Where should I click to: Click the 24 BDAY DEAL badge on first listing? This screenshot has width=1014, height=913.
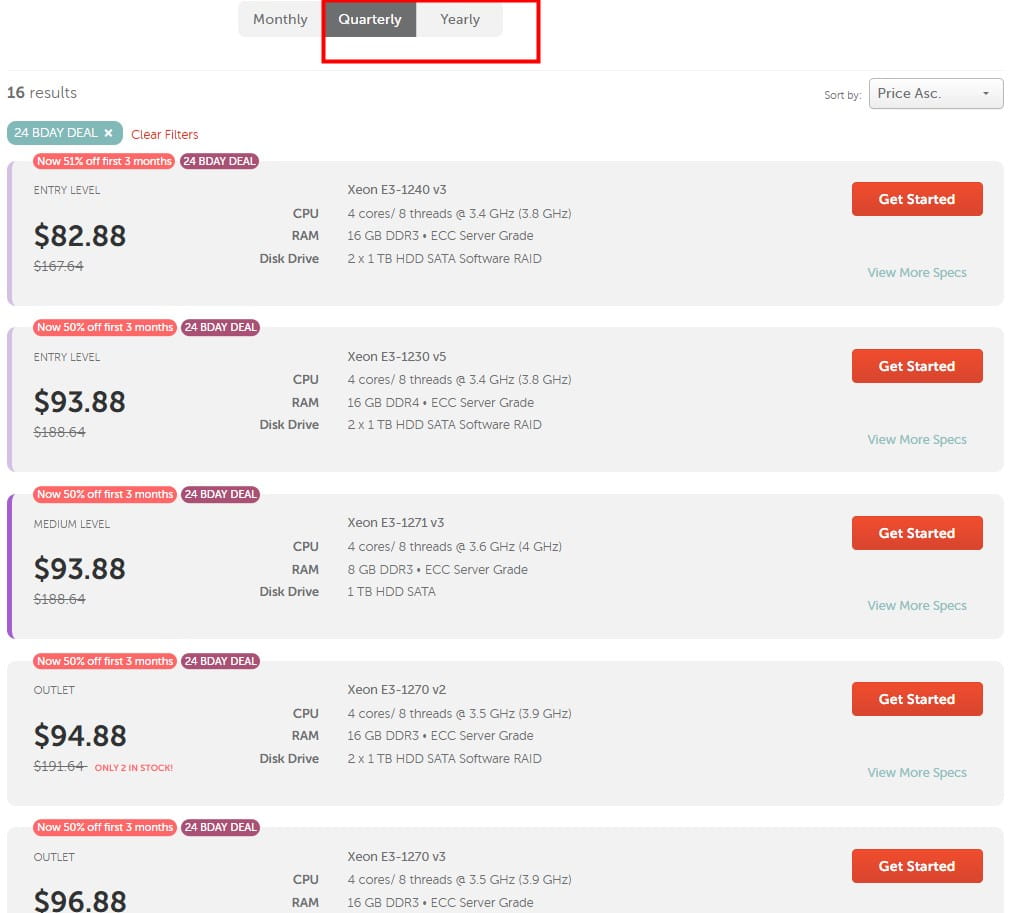[220, 161]
